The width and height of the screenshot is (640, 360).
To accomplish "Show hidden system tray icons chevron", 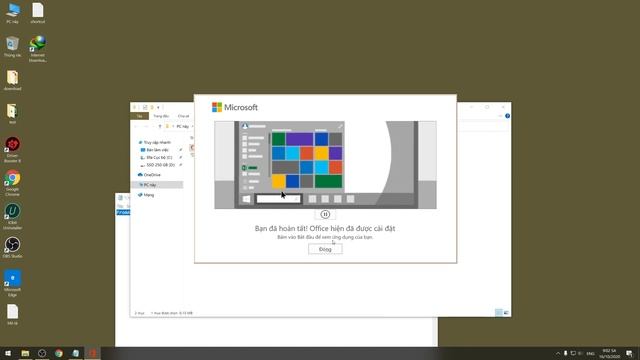I will coord(558,353).
